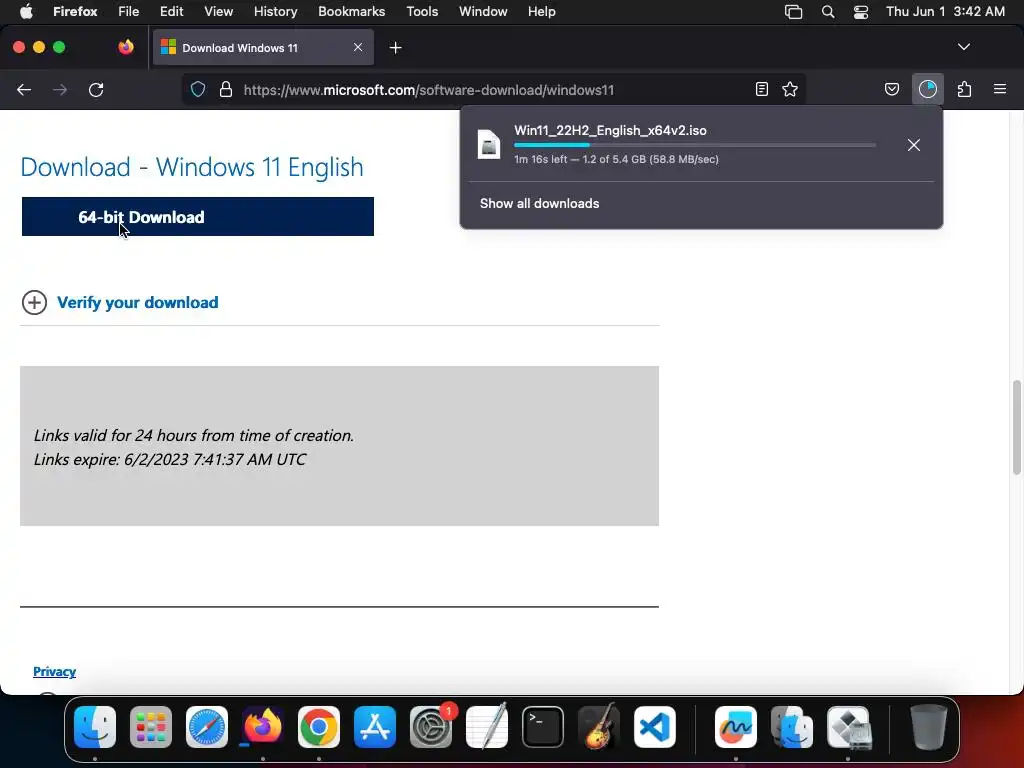Screen dimensions: 1024x768
Task: Click the 64-bit Download button
Action: [x=198, y=217]
